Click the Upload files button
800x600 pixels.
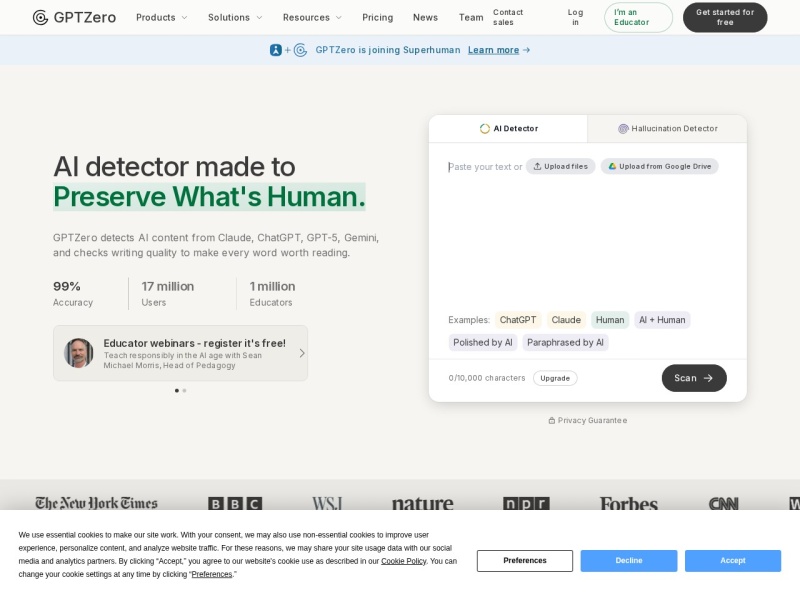[x=561, y=166]
